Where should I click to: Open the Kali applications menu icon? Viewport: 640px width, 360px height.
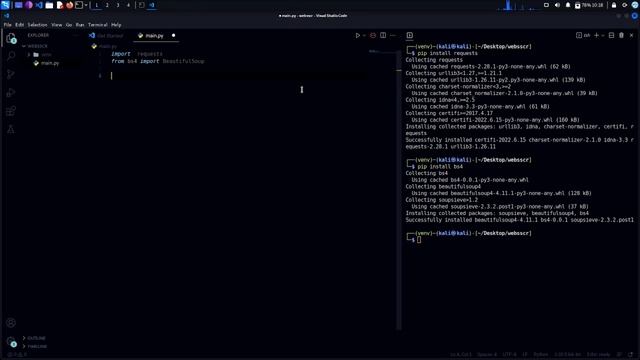(6, 5)
